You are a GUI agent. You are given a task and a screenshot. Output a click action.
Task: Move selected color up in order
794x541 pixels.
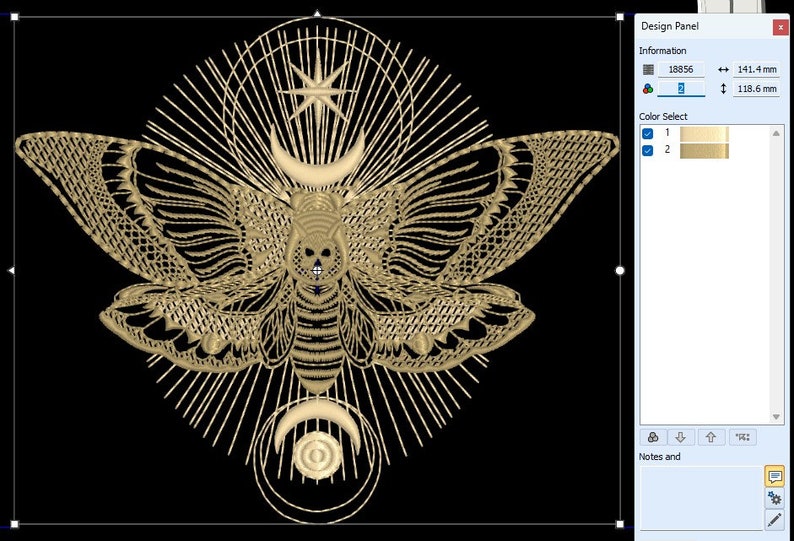pos(710,437)
